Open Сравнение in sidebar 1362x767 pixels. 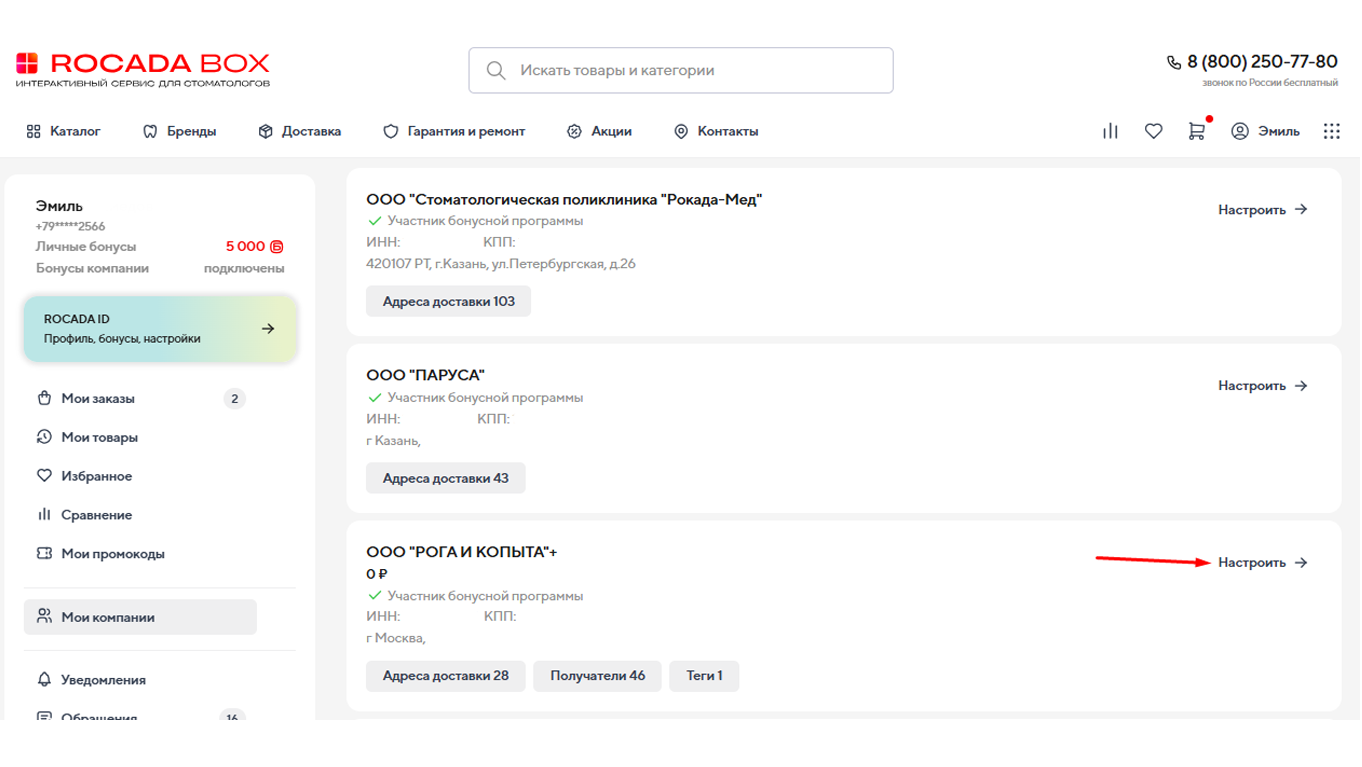[97, 515]
